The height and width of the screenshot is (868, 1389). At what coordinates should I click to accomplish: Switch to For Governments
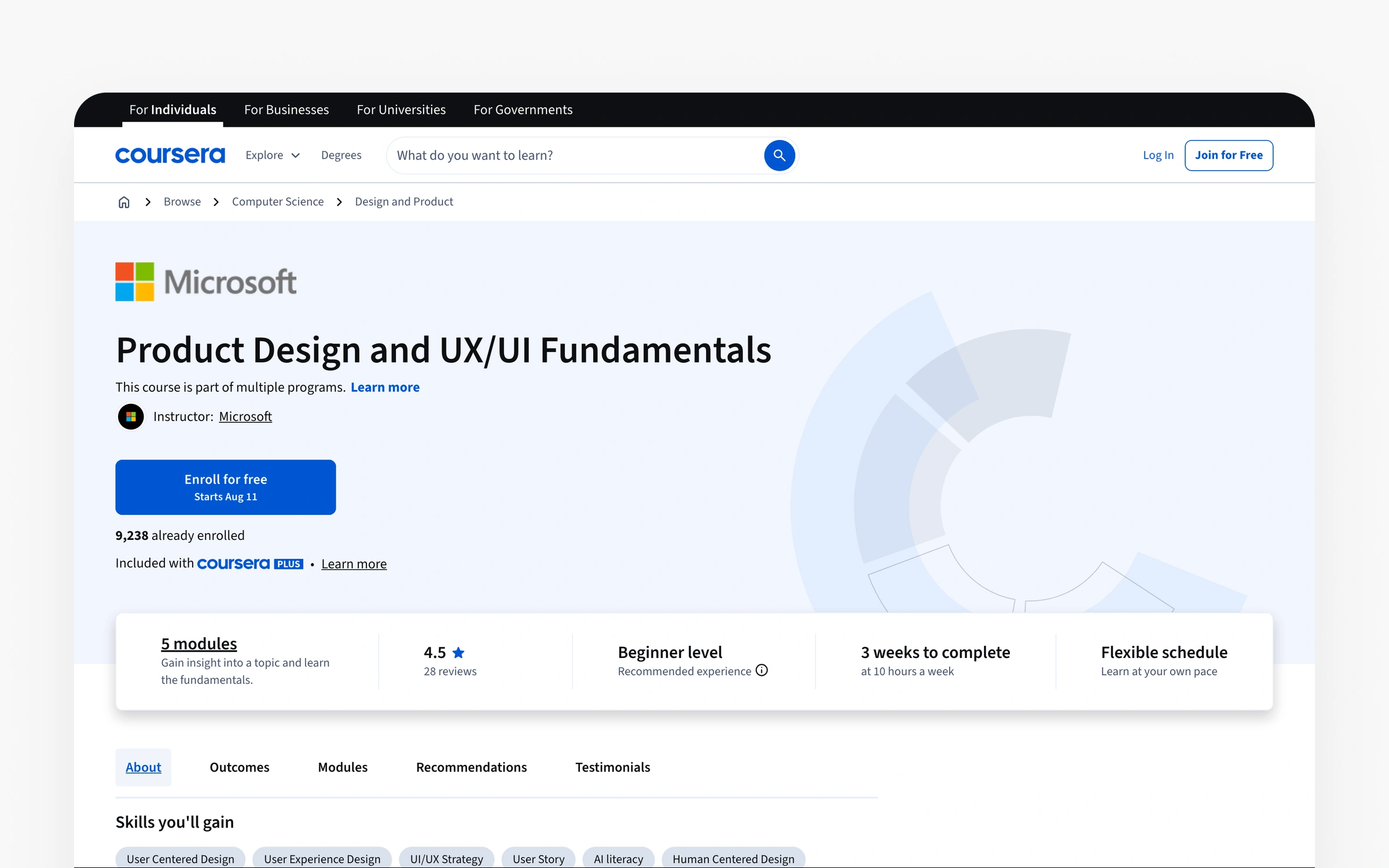click(523, 109)
